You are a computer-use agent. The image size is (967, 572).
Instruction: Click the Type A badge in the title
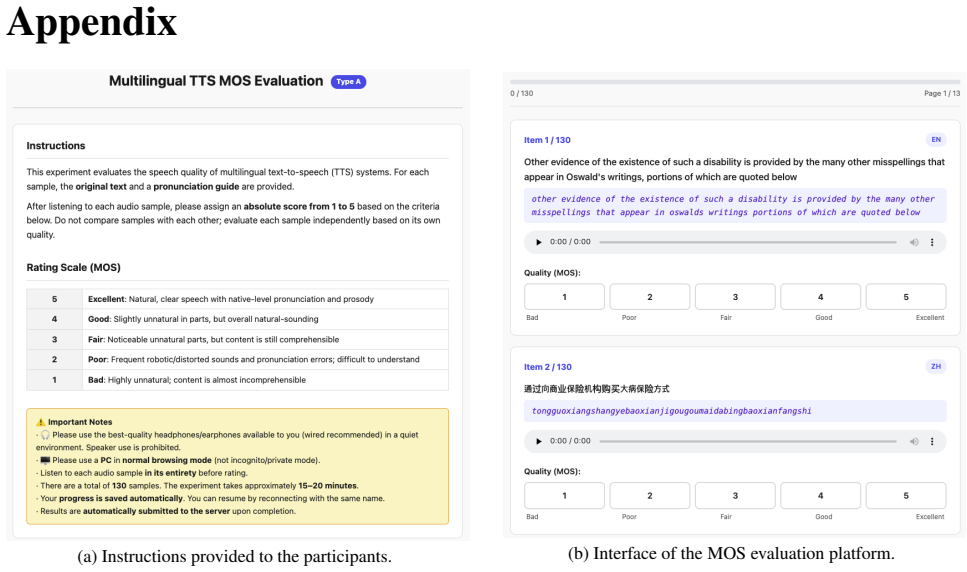348,82
